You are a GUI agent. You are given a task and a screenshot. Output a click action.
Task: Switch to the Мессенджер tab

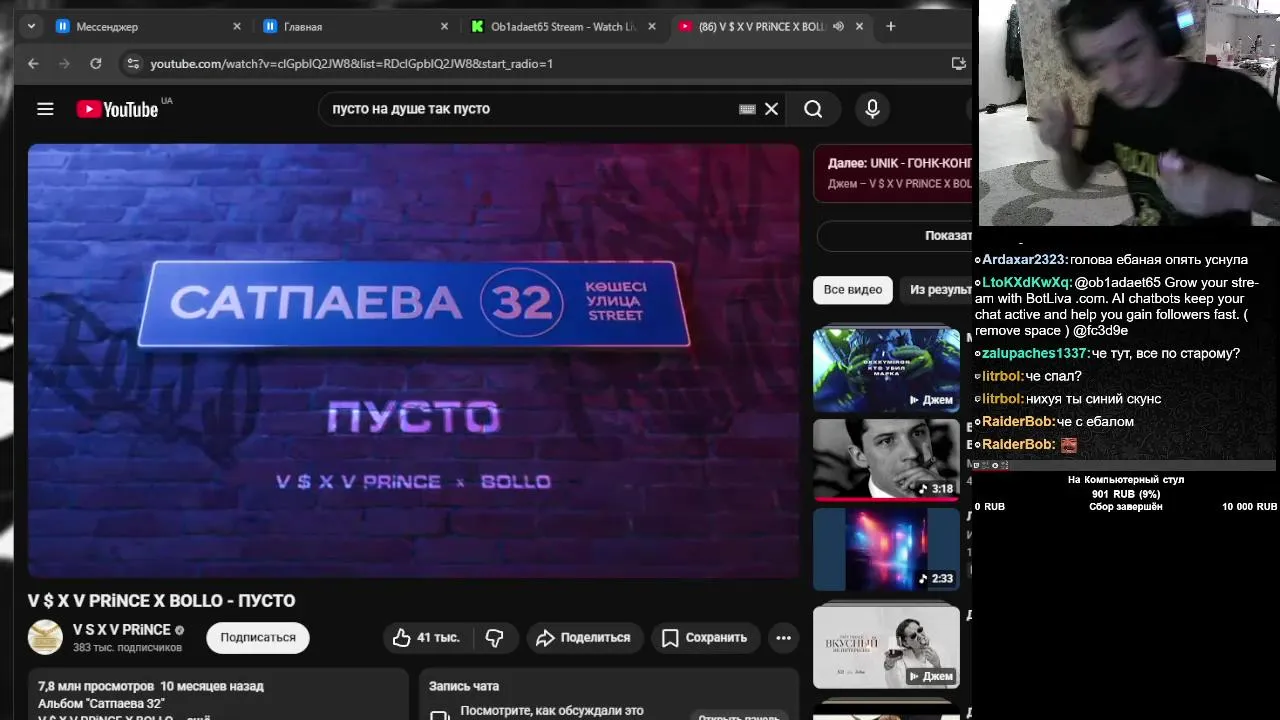pos(150,26)
